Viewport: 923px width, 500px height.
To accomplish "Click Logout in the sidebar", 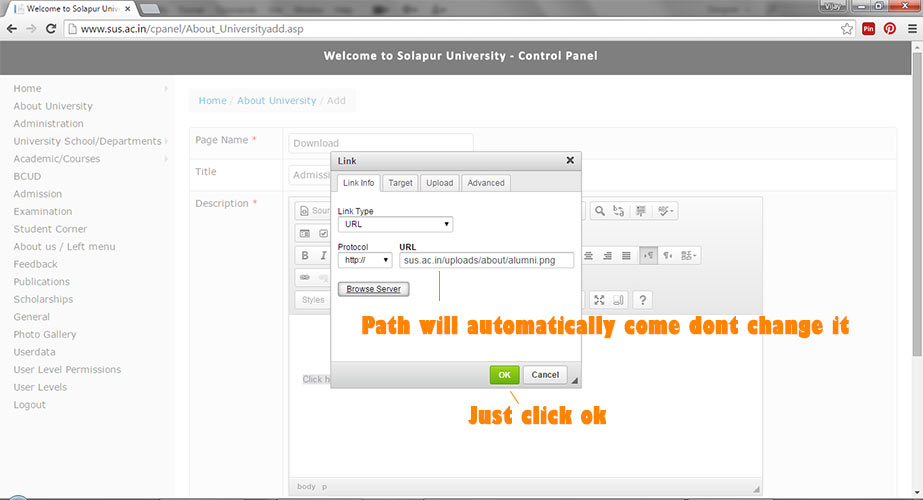I will coord(29,405).
